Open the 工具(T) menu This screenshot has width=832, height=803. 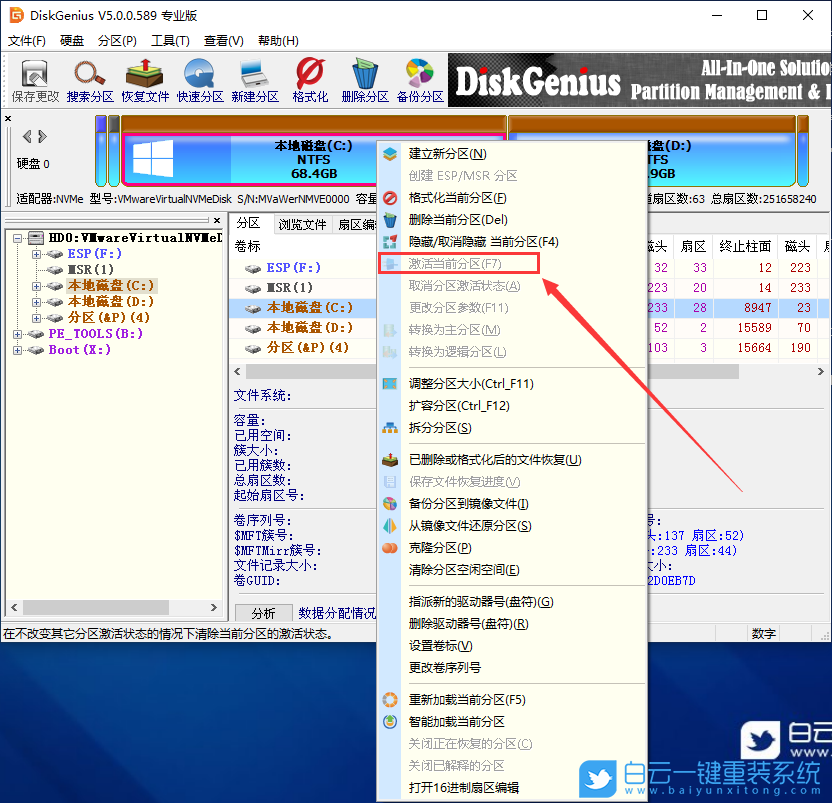[170, 41]
